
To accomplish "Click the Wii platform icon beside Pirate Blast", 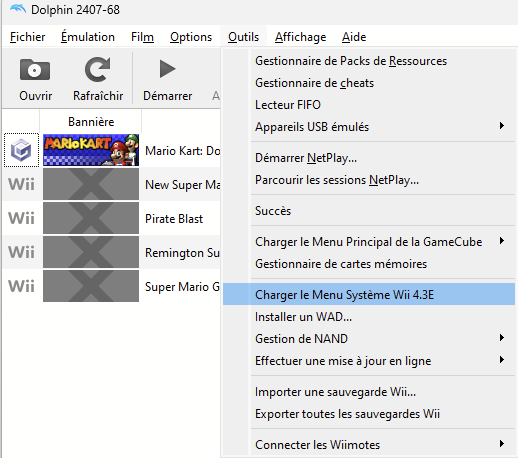I will [x=21, y=218].
